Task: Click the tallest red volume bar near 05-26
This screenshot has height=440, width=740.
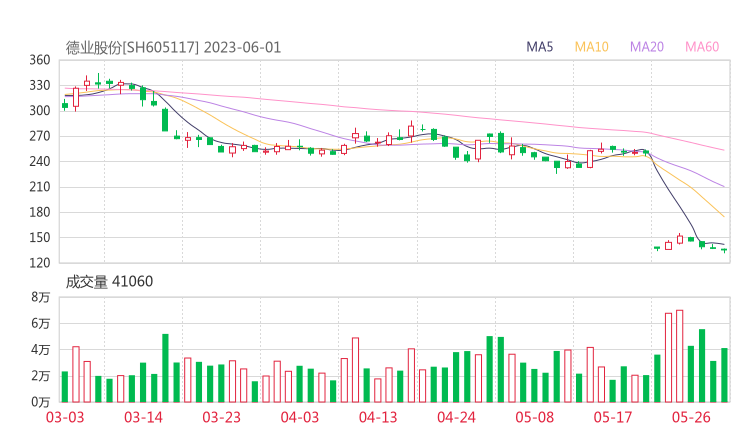Action: [680, 356]
